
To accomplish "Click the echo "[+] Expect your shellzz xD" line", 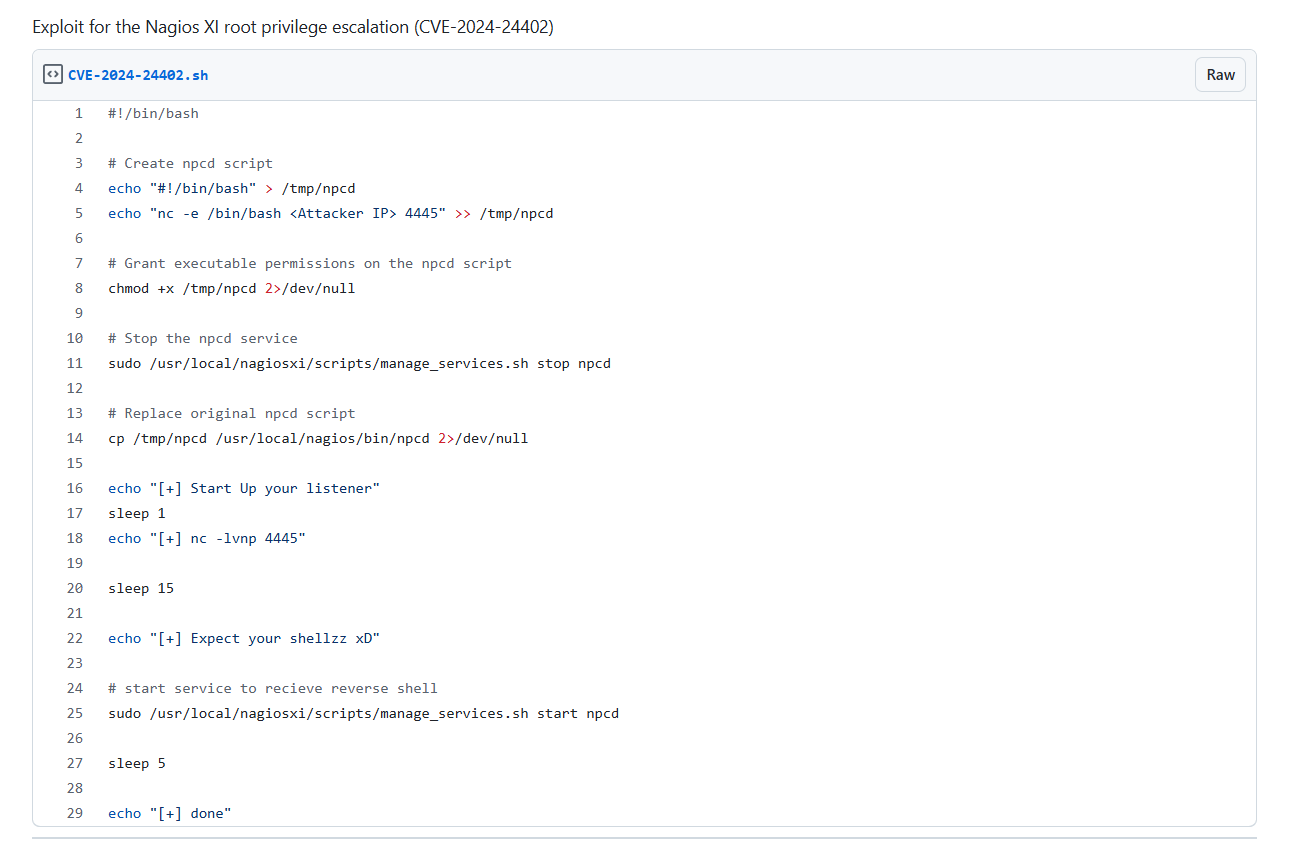I will (244, 638).
